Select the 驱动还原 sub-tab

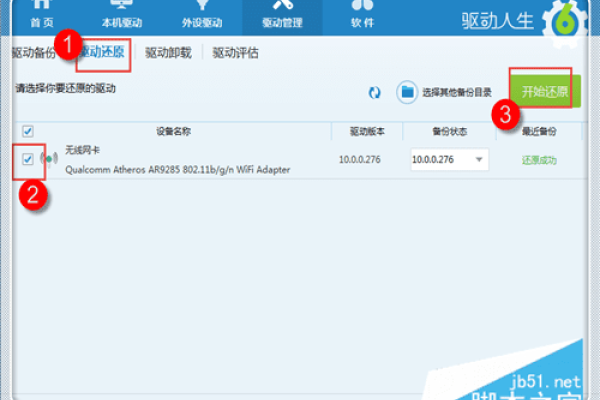point(103,52)
